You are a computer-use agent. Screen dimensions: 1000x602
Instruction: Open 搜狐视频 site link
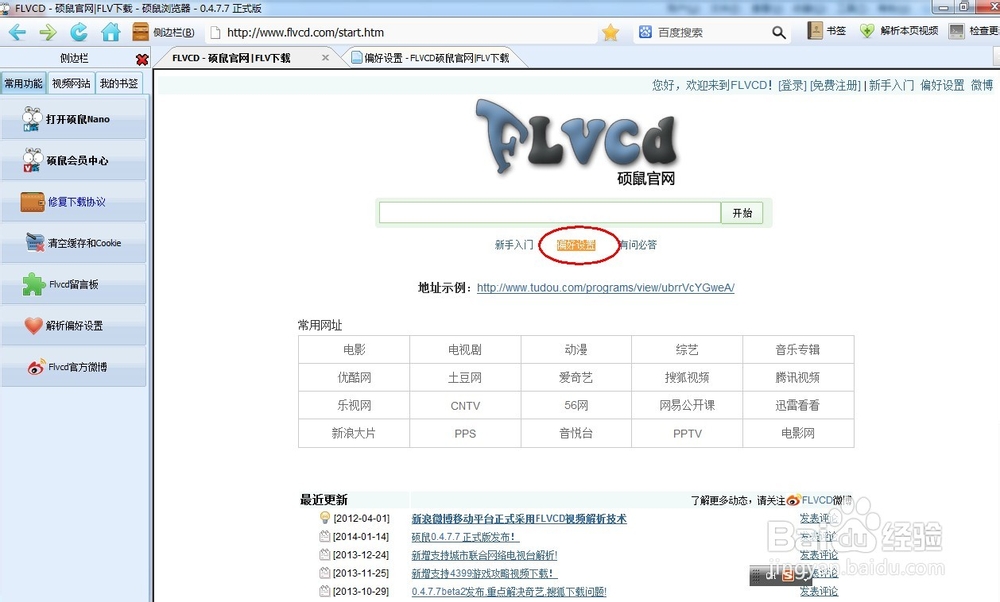(x=687, y=378)
